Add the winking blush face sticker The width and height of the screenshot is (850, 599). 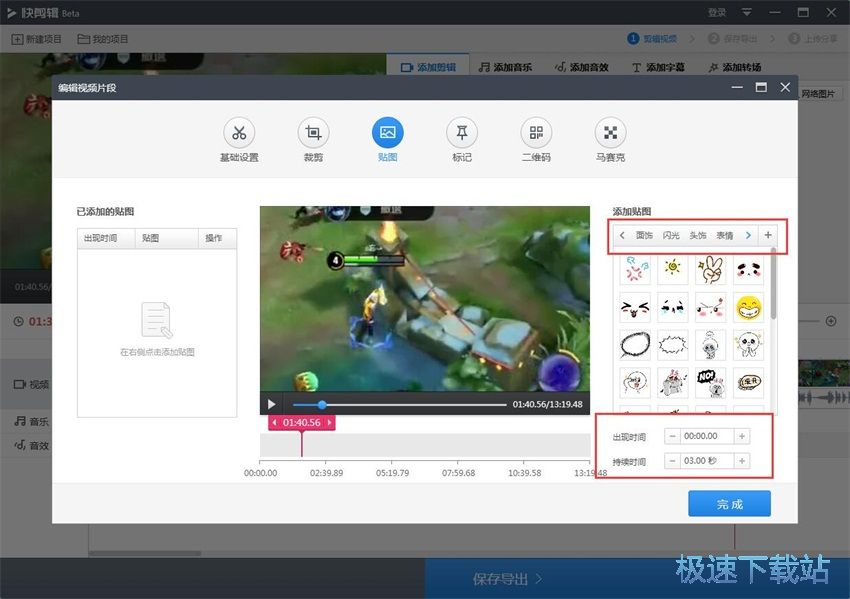(711, 307)
